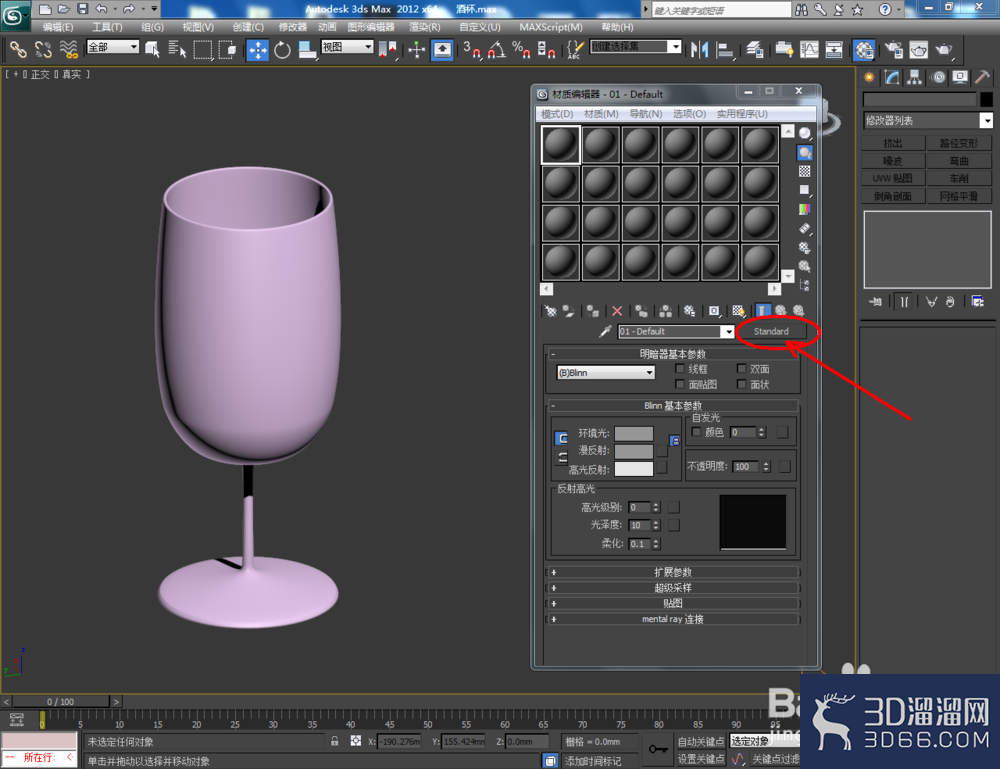Open the Utilities hammer panel tab

pyautogui.click(x=982, y=78)
